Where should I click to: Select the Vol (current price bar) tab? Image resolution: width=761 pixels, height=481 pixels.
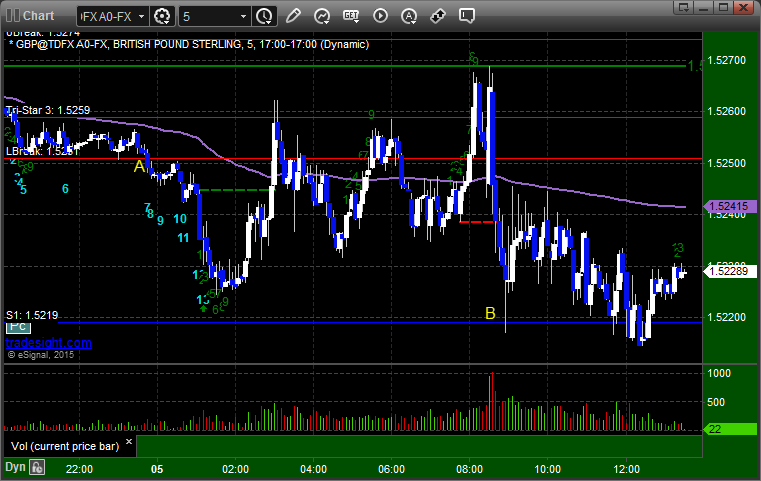(65, 445)
